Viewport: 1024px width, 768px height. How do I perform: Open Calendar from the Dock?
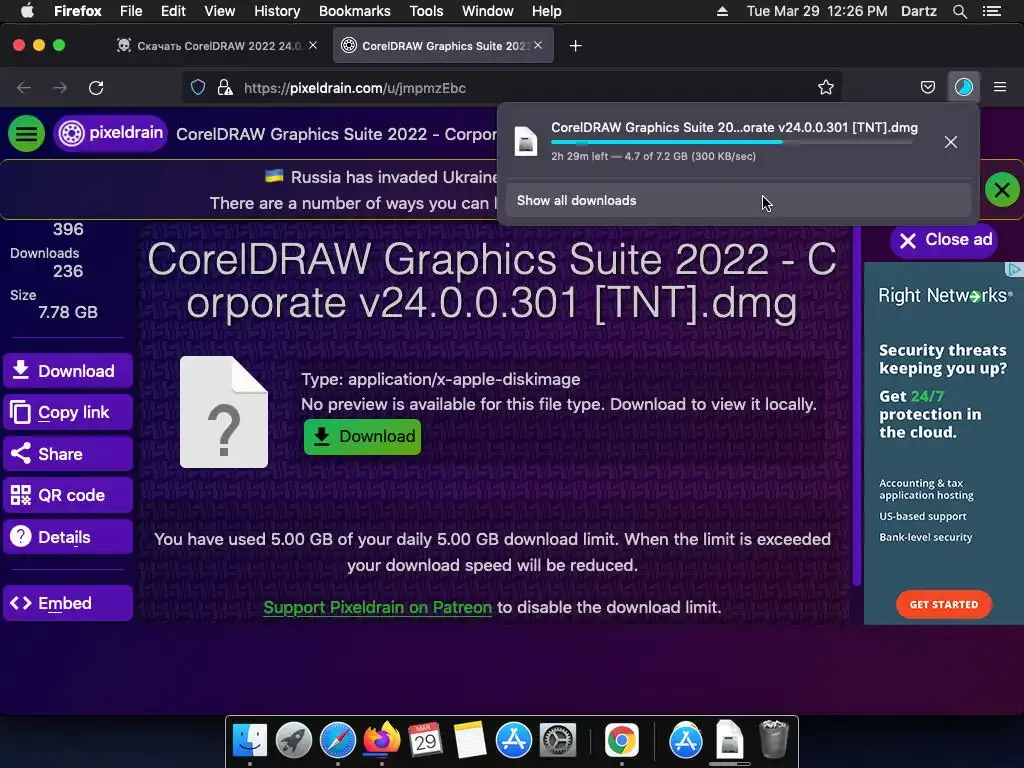click(x=426, y=741)
